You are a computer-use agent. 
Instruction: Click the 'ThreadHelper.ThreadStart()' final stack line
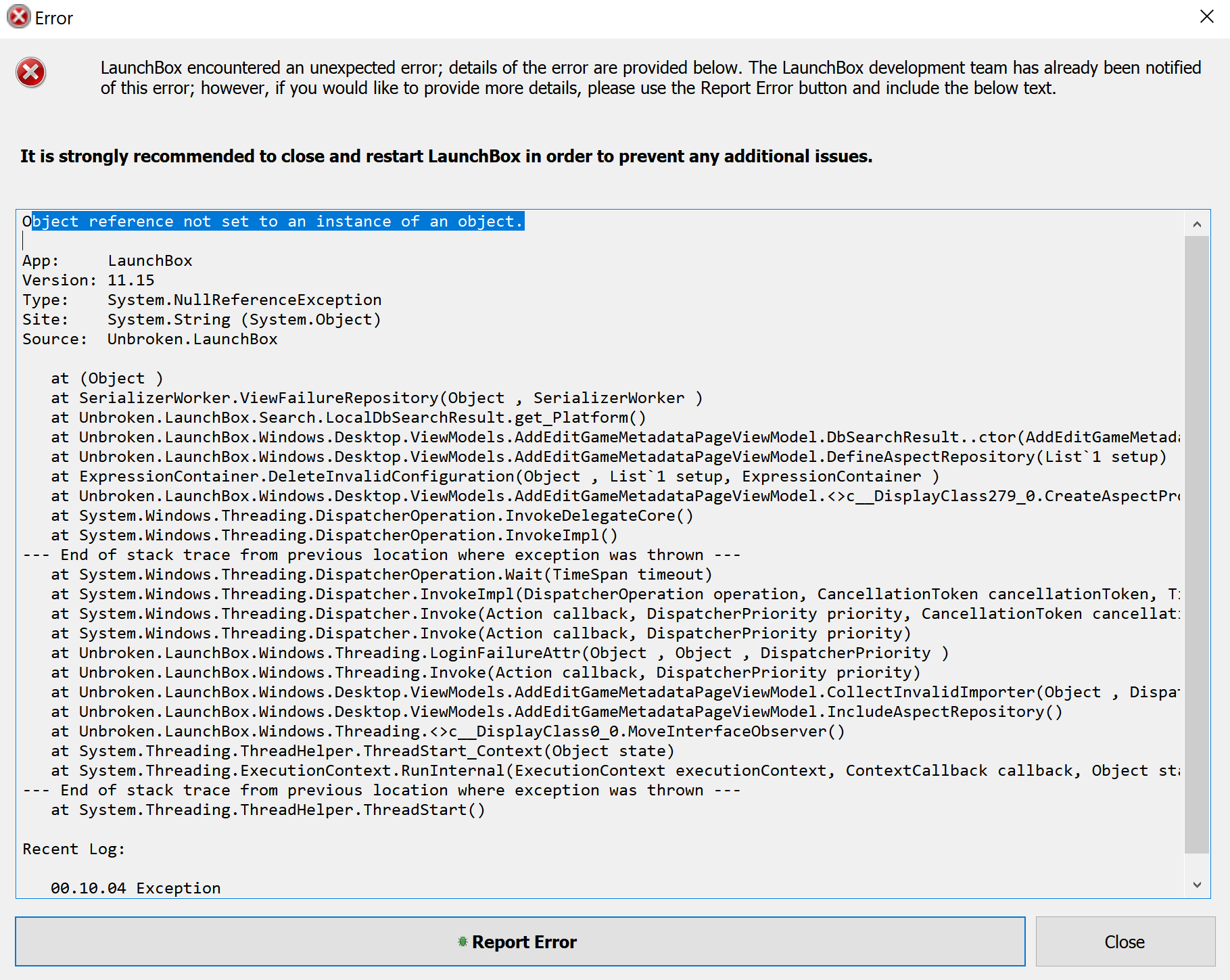pyautogui.click(x=268, y=810)
